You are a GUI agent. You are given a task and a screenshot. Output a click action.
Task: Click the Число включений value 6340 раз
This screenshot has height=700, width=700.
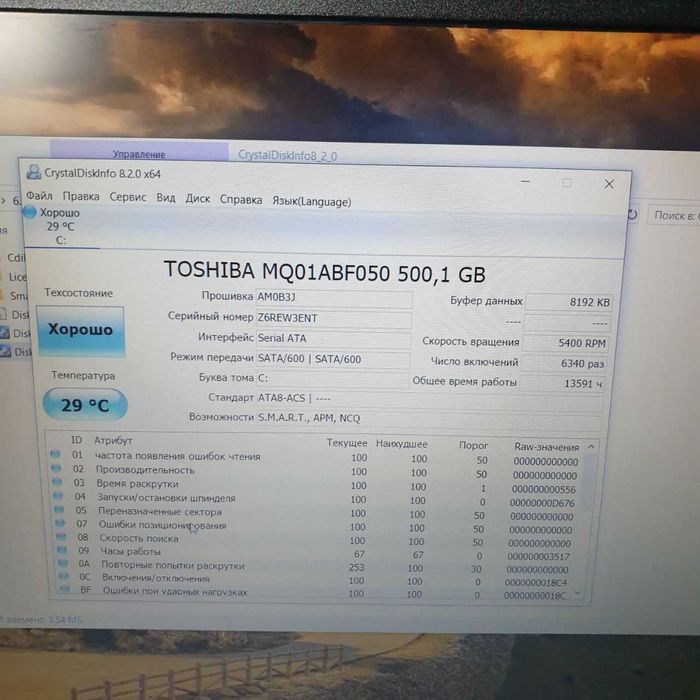click(564, 364)
